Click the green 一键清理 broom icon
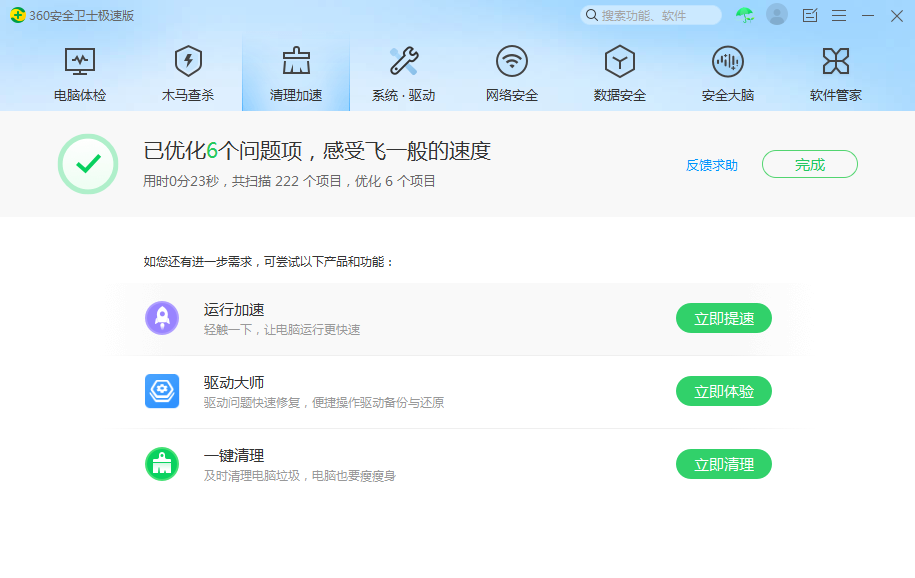 click(x=162, y=464)
